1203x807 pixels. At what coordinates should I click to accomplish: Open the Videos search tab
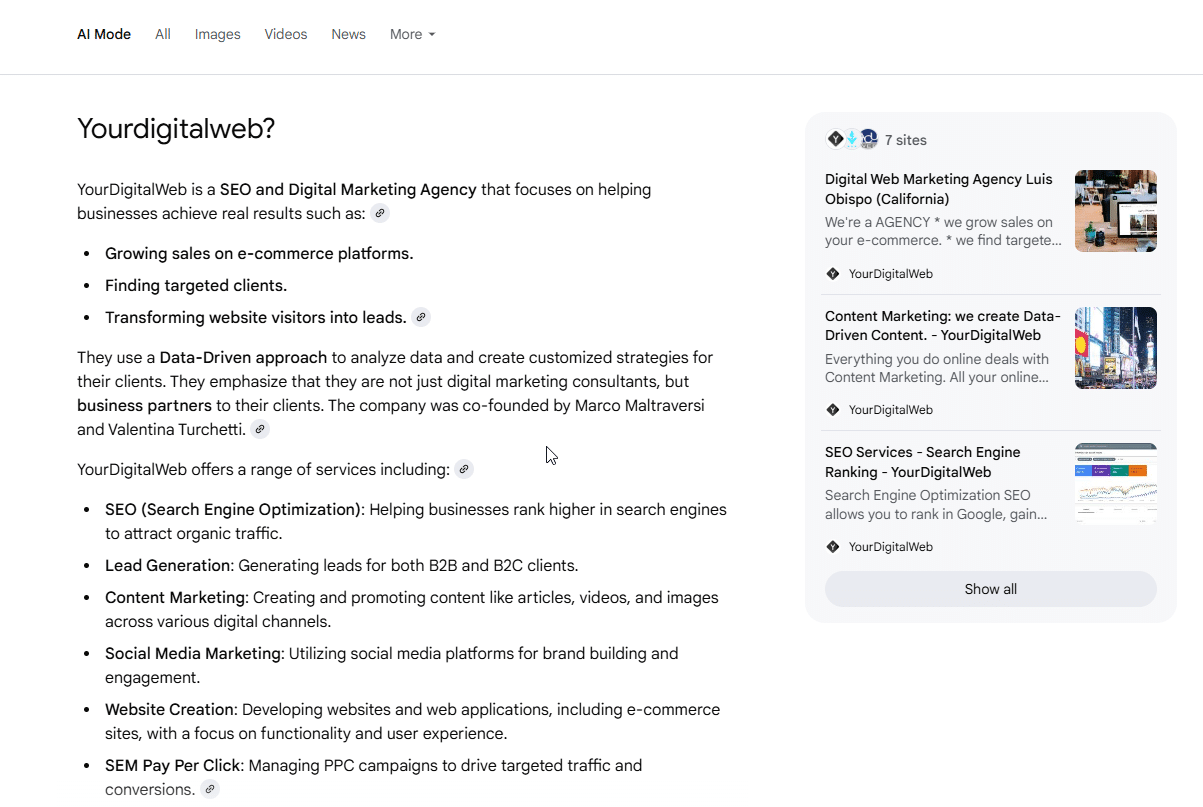coord(286,34)
